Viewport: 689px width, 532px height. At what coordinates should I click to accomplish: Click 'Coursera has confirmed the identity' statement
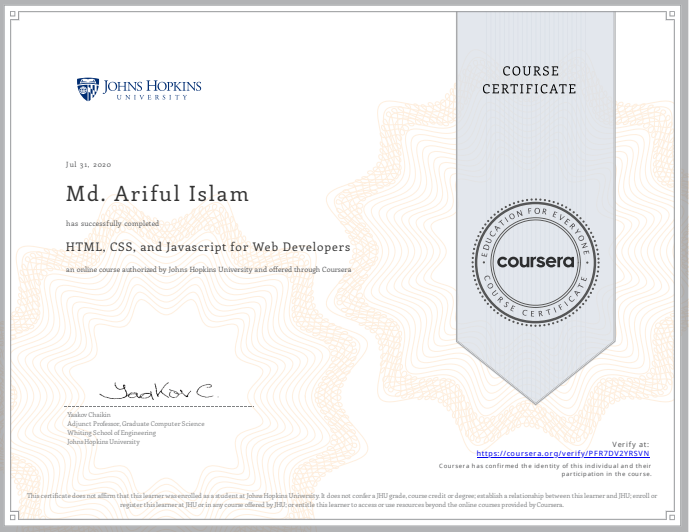coord(545,470)
